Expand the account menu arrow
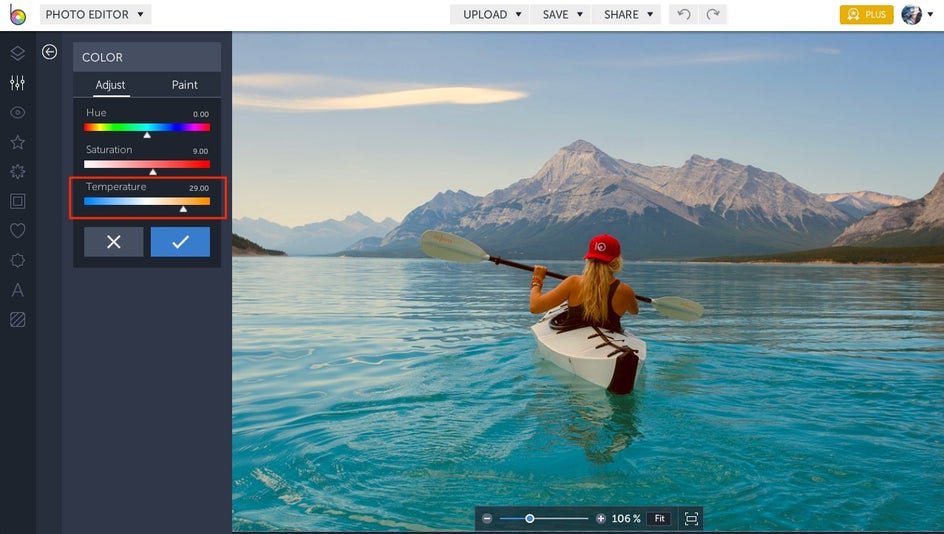 pyautogui.click(x=930, y=14)
